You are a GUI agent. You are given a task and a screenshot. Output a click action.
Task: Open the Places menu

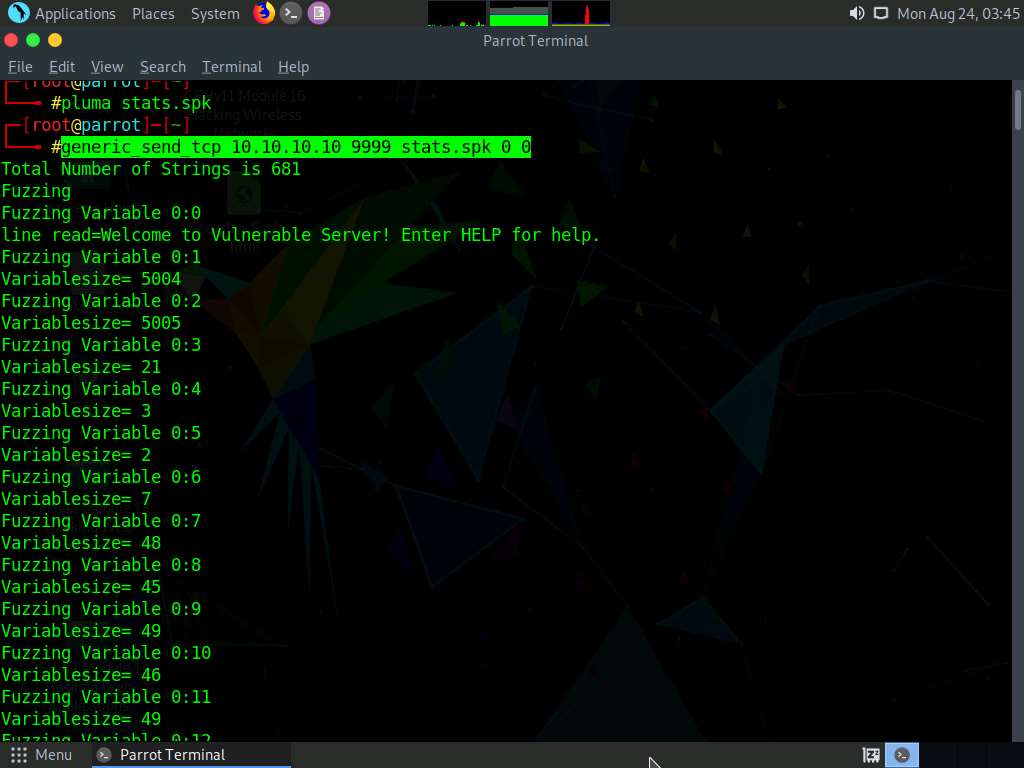153,13
